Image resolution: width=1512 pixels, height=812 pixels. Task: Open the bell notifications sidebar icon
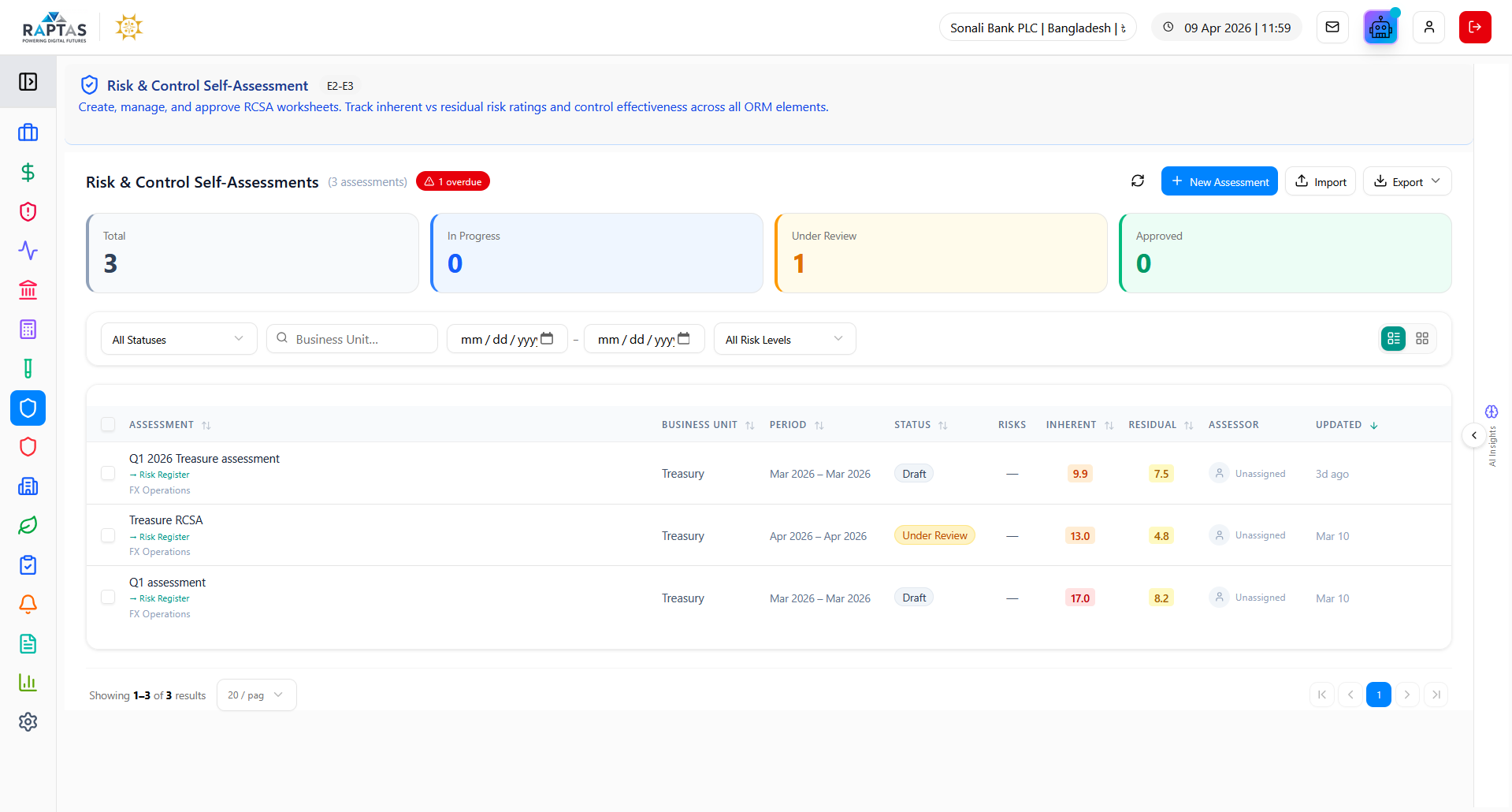28,605
